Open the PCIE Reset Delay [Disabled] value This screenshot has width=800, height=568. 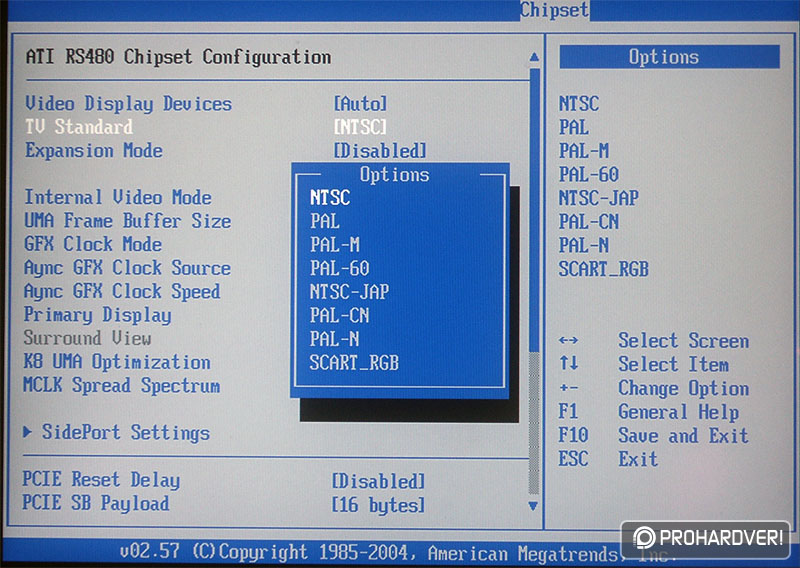point(378,481)
